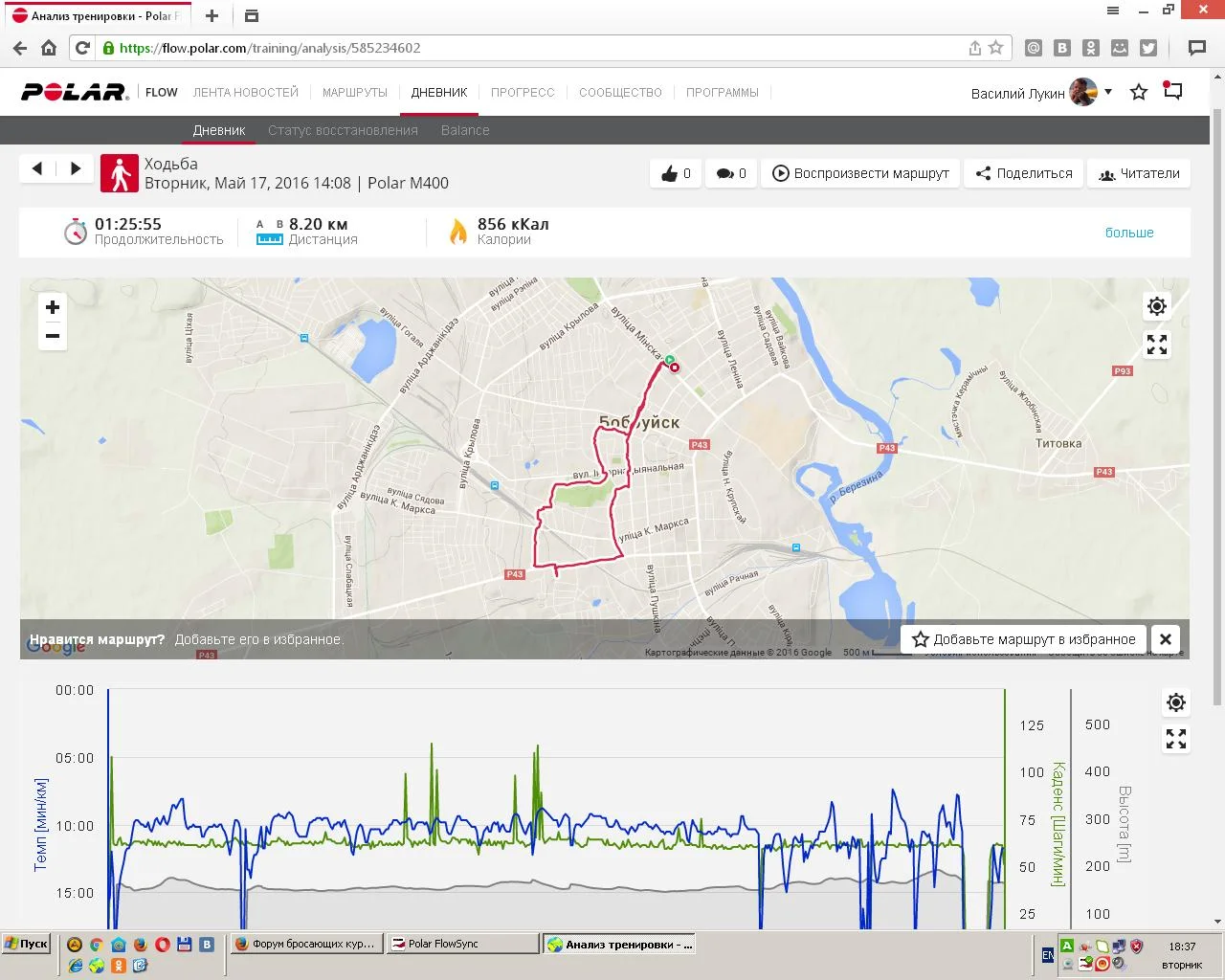Click the browser tab list button

click(x=251, y=15)
